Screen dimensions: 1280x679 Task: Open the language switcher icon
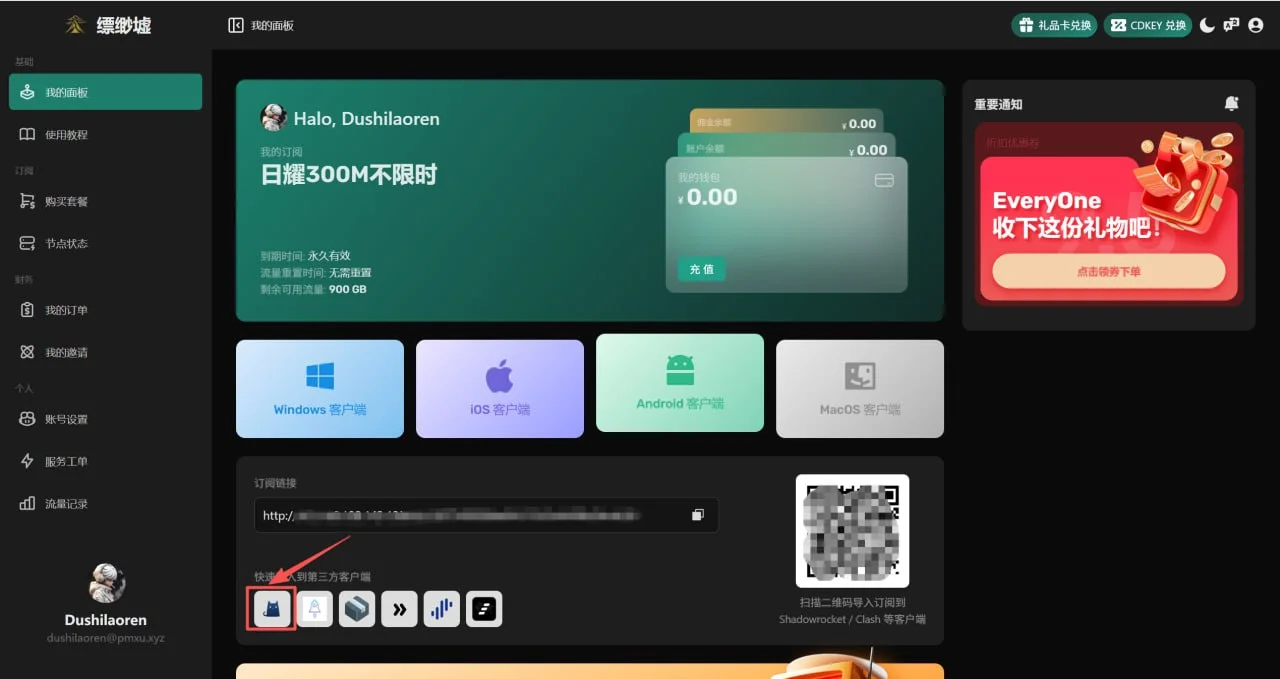click(x=1231, y=25)
